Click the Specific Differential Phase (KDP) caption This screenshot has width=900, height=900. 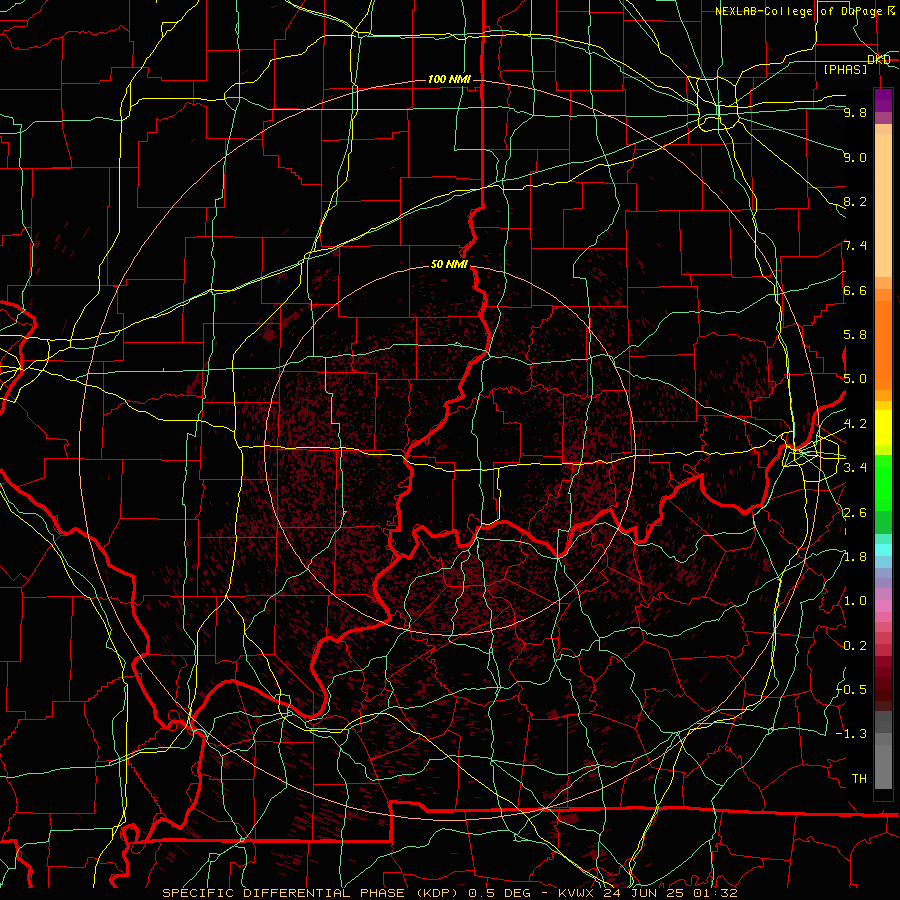click(x=312, y=893)
